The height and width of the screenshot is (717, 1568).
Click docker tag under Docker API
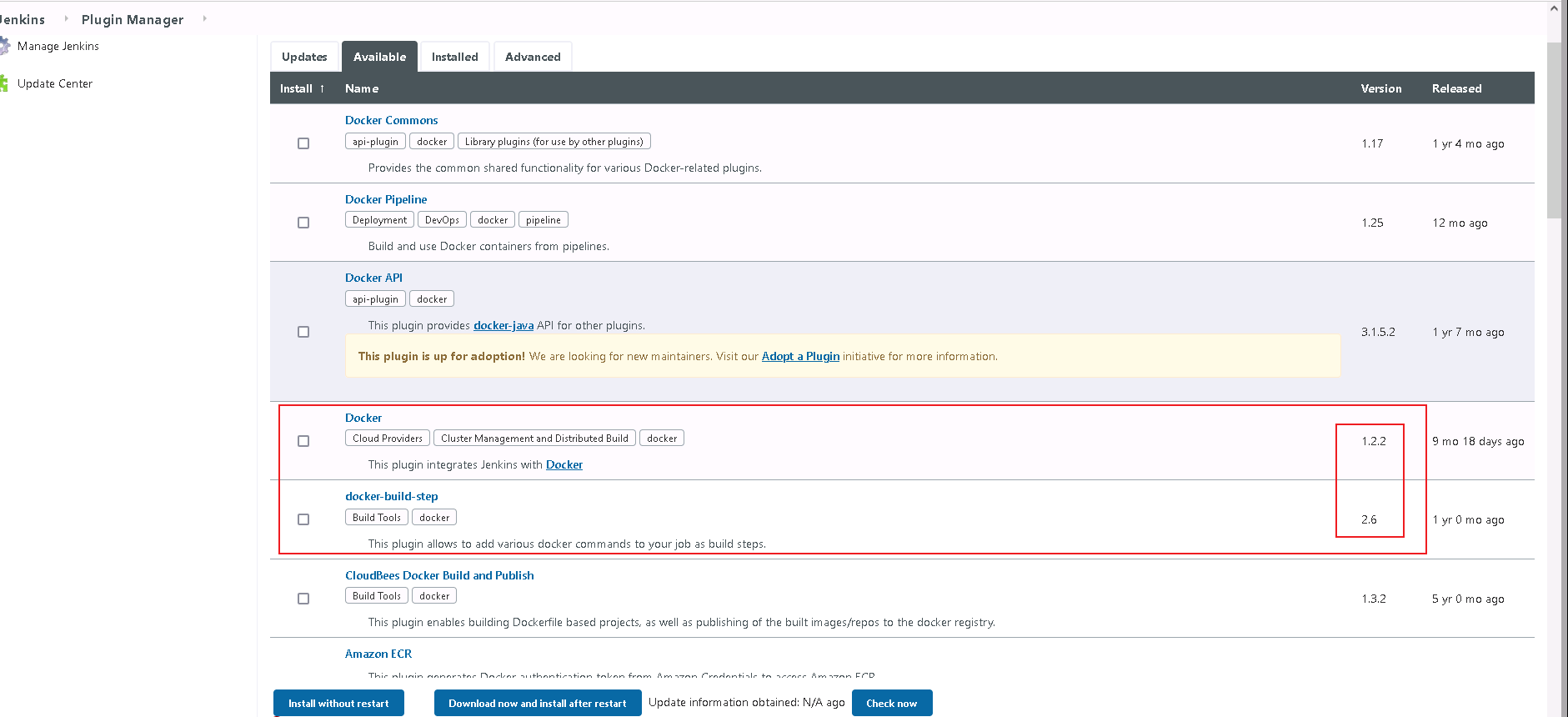pyautogui.click(x=432, y=299)
